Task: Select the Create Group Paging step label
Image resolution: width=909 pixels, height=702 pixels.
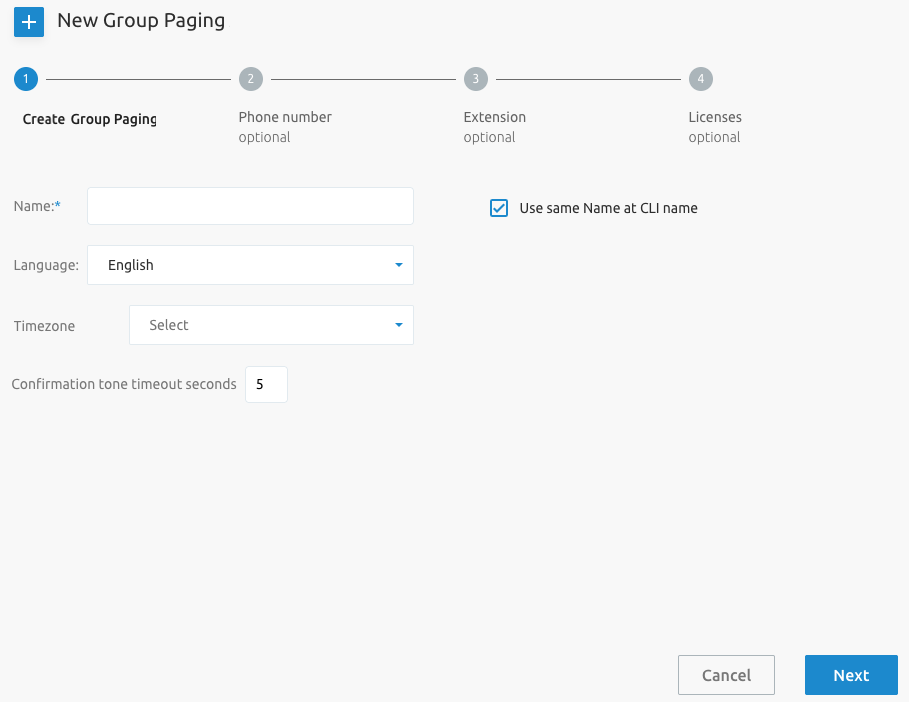Action: coord(90,119)
